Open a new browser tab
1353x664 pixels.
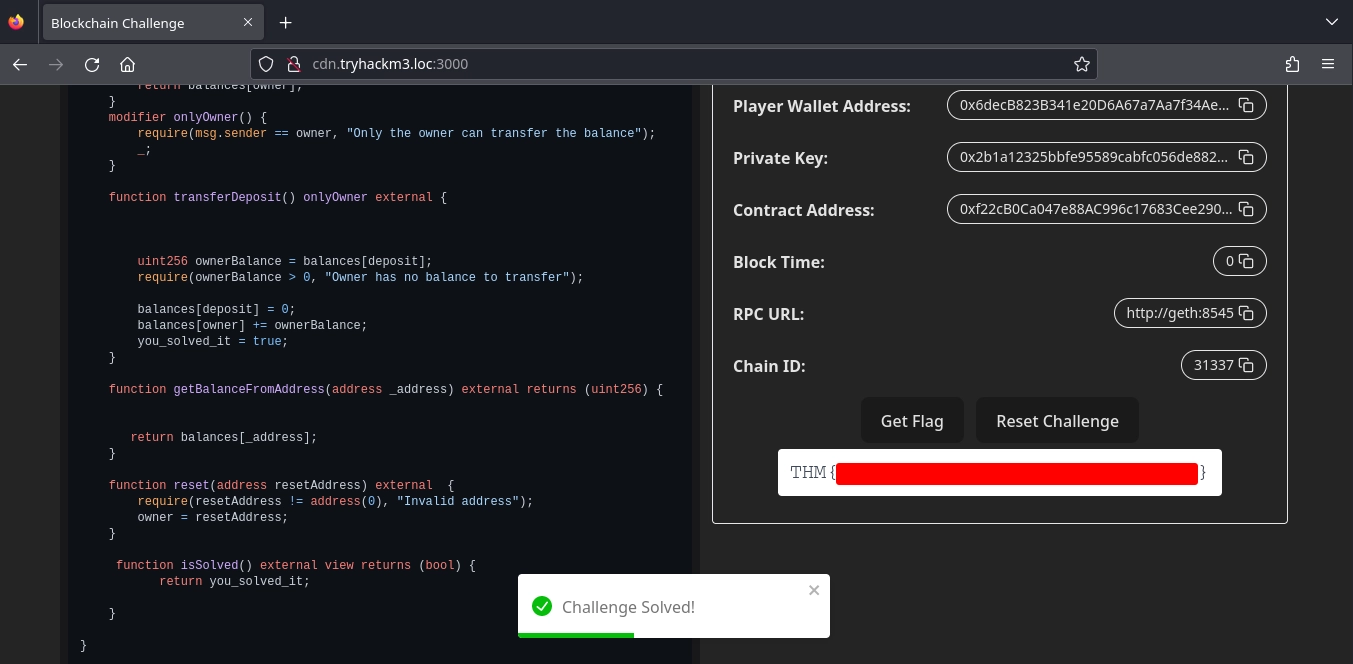(285, 22)
